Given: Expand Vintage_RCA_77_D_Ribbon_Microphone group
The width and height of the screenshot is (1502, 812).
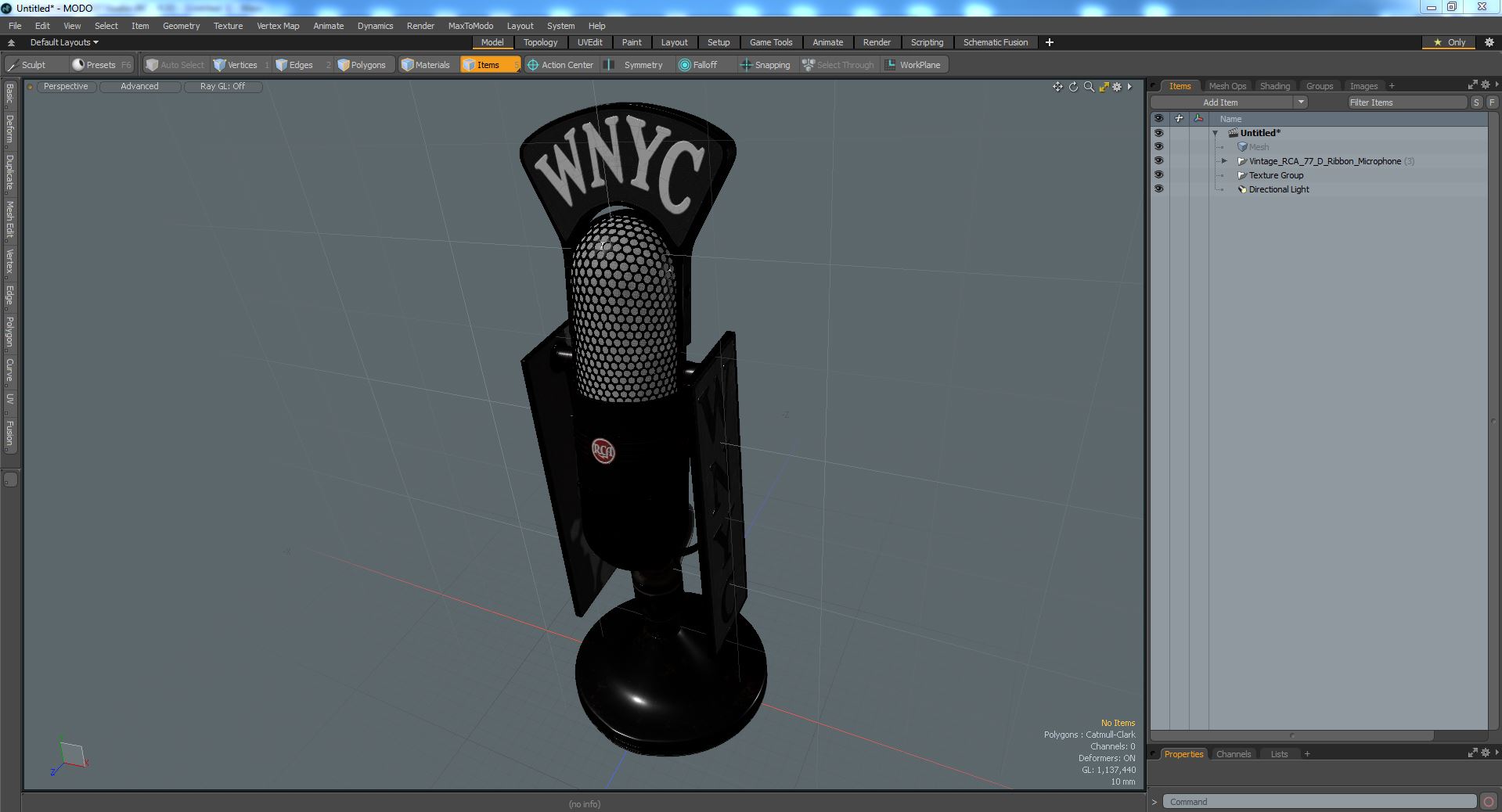Looking at the screenshot, I should [1225, 161].
